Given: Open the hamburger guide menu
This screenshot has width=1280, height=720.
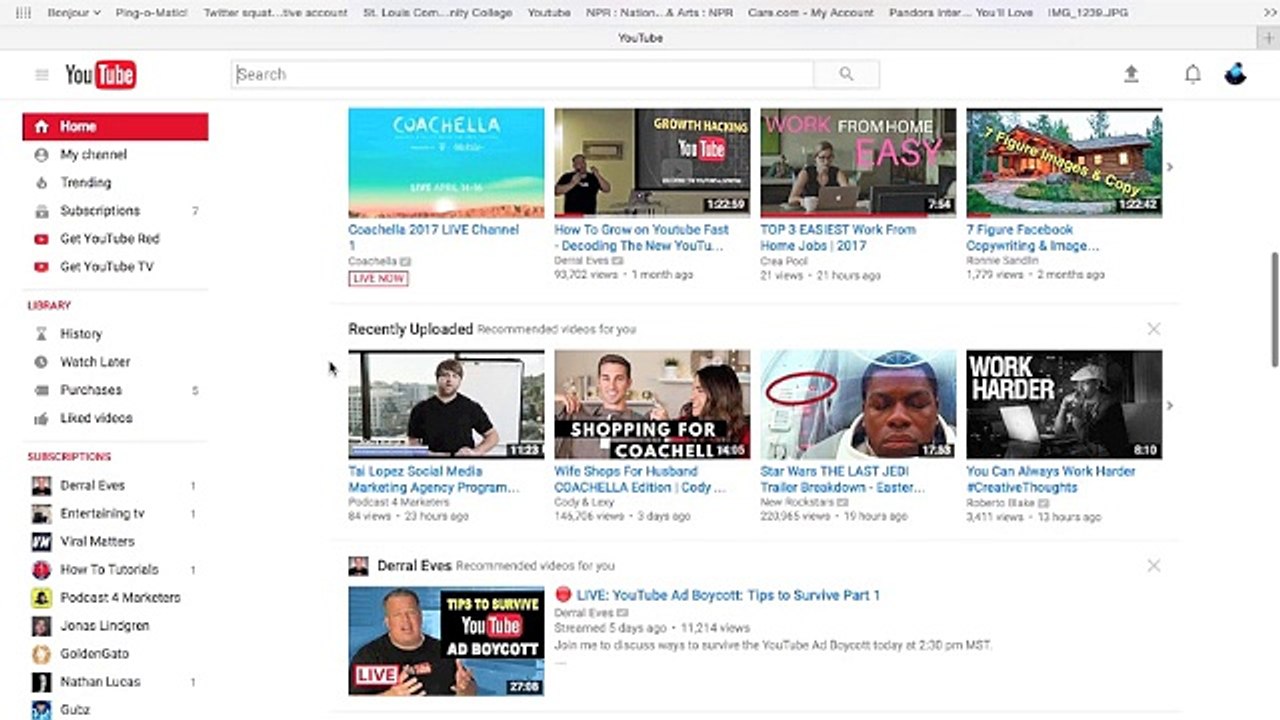Looking at the screenshot, I should point(41,75).
